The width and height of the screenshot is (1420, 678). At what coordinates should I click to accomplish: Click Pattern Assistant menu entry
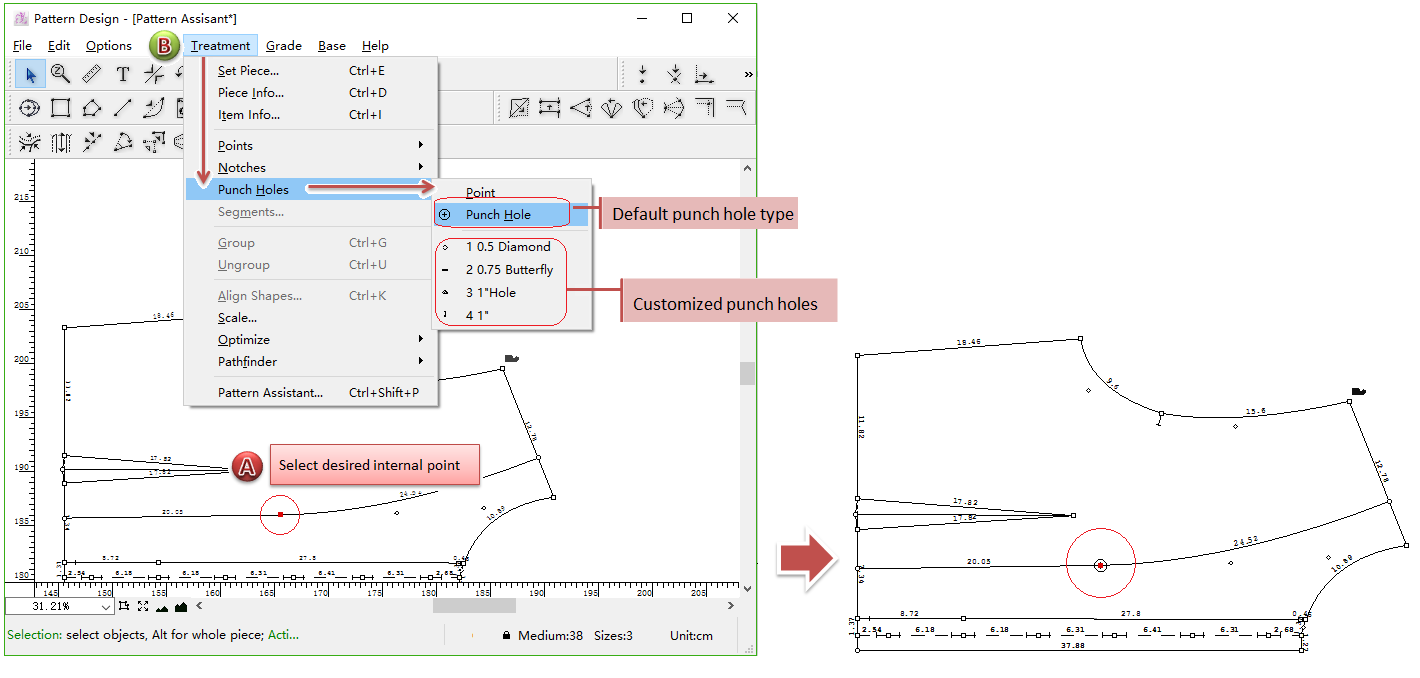pos(270,393)
